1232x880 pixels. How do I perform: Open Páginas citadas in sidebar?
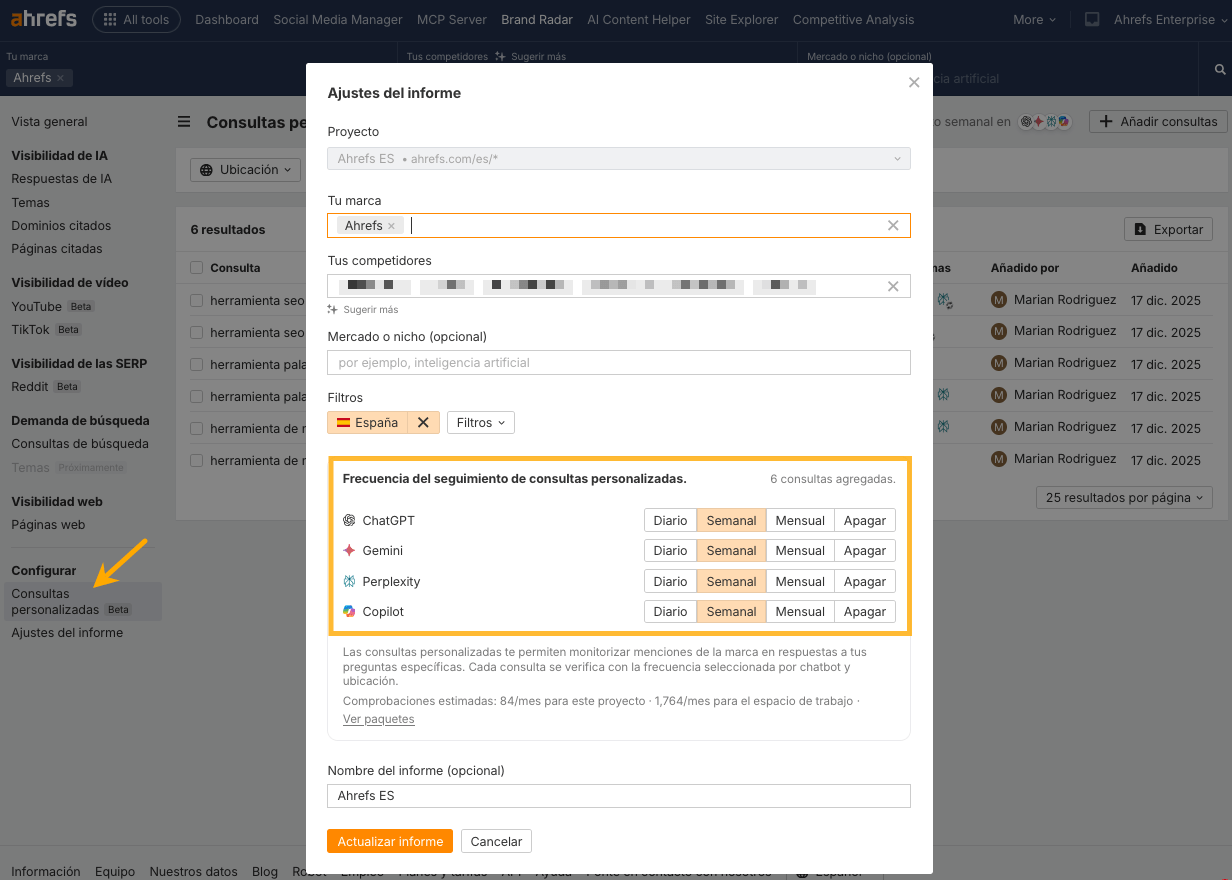[57, 249]
